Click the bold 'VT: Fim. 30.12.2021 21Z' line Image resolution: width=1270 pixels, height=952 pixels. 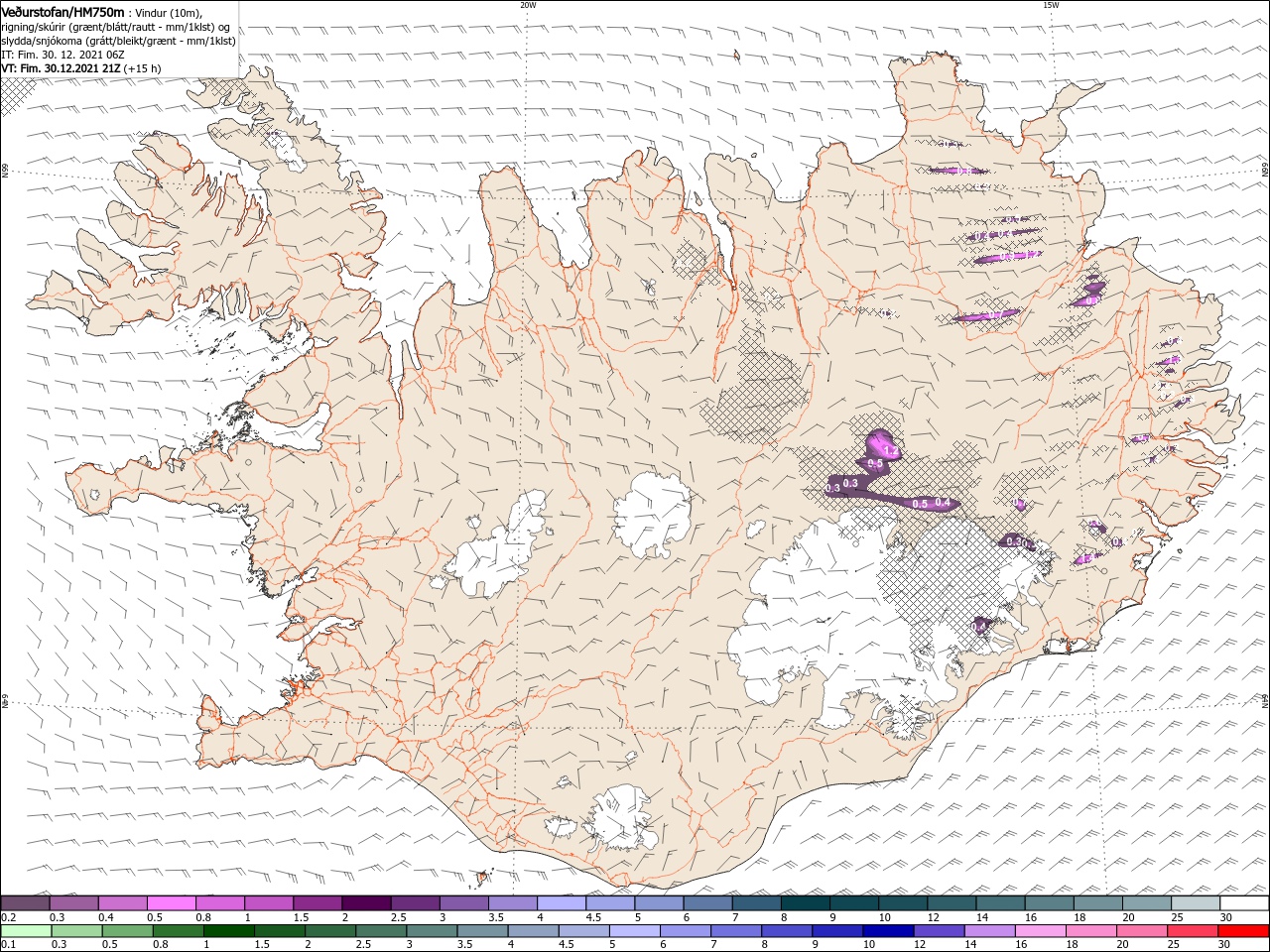[x=62, y=68]
